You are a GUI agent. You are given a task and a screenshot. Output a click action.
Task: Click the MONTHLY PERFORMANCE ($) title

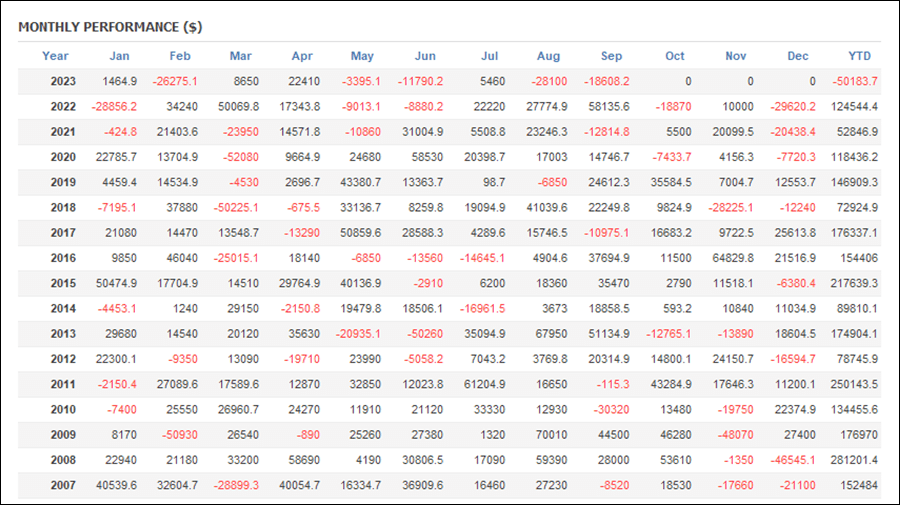110,27
